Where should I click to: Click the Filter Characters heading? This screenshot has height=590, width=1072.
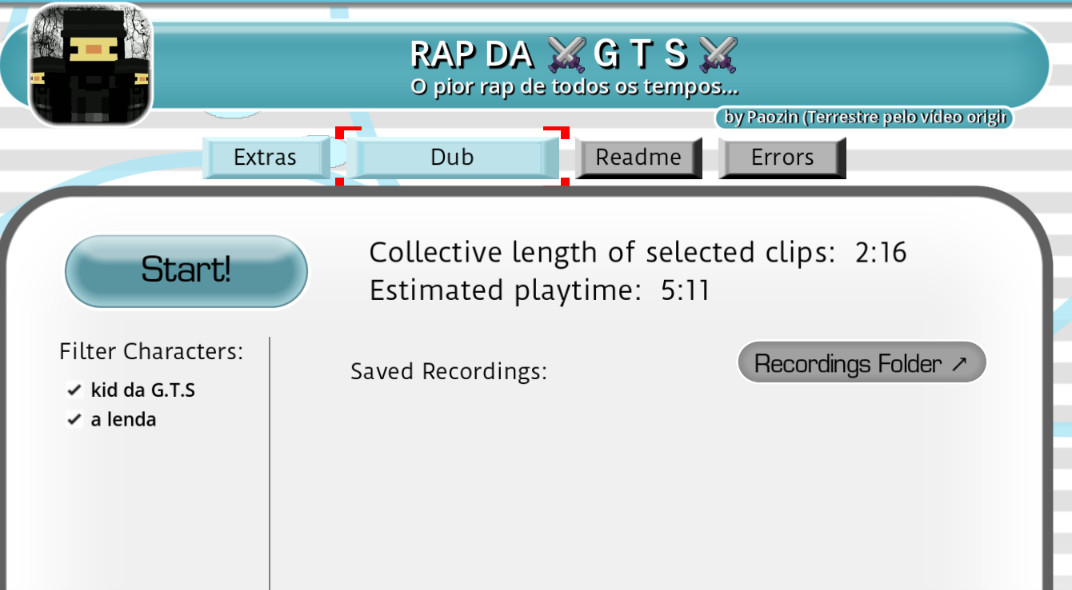[x=151, y=351]
